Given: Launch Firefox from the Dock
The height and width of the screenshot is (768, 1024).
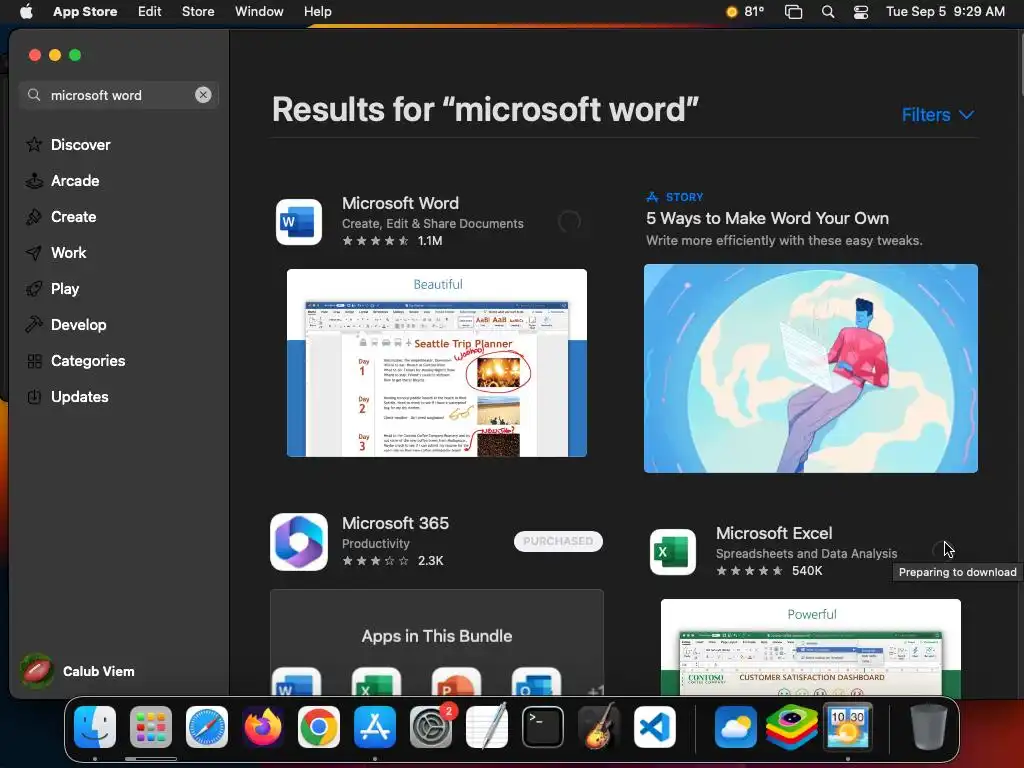Looking at the screenshot, I should [x=263, y=727].
